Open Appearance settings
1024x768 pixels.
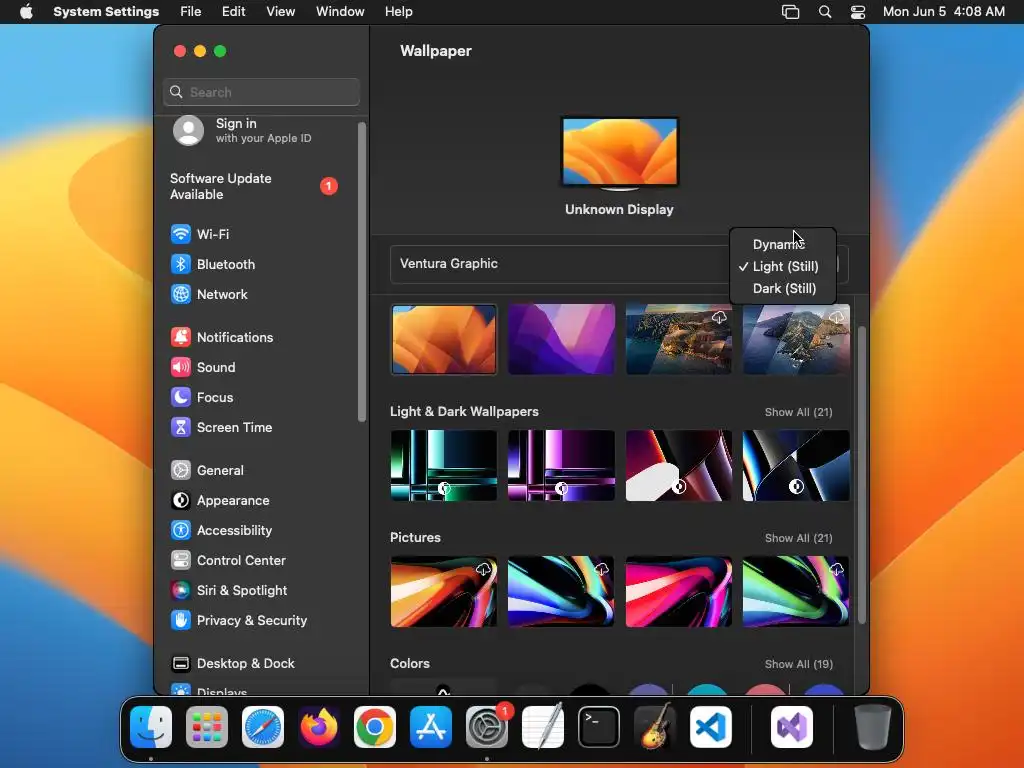pyautogui.click(x=219, y=500)
